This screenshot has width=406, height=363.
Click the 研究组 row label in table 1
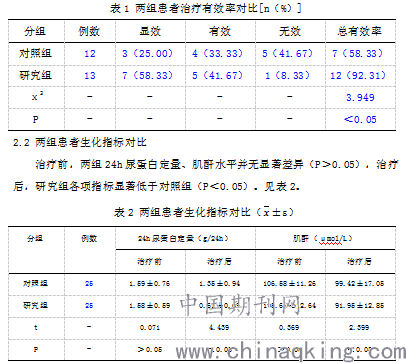coord(36,75)
